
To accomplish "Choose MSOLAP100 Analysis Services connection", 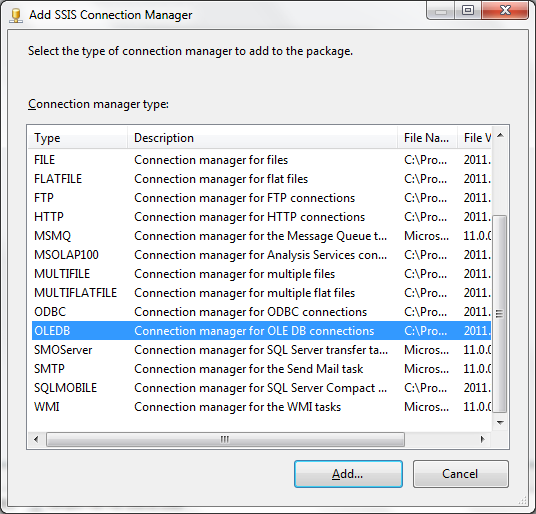I will click(261, 255).
